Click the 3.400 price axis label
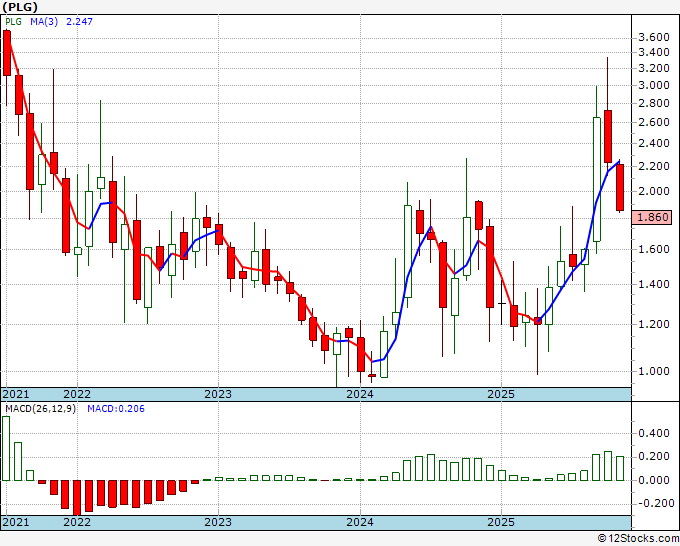680x546 pixels. click(x=654, y=52)
